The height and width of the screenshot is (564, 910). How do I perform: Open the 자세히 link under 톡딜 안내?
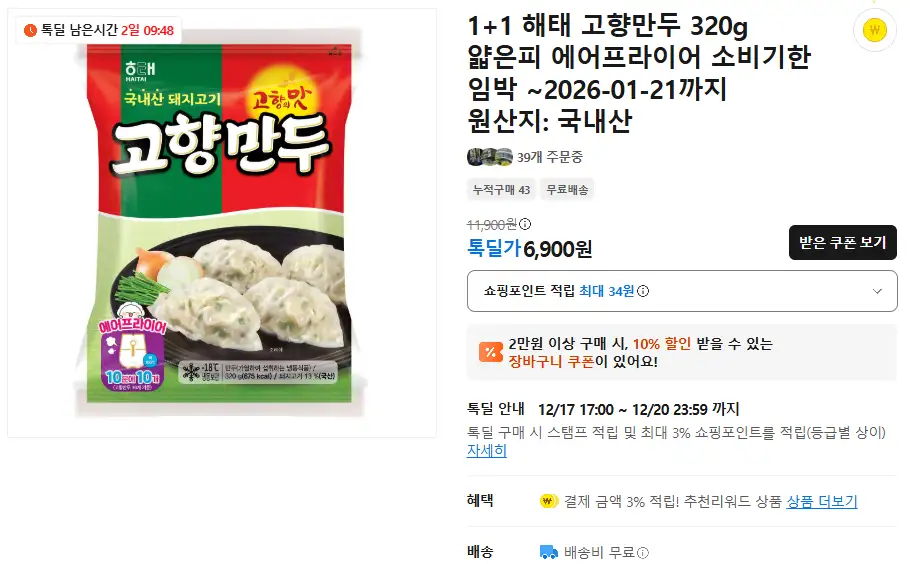pyautogui.click(x=487, y=450)
